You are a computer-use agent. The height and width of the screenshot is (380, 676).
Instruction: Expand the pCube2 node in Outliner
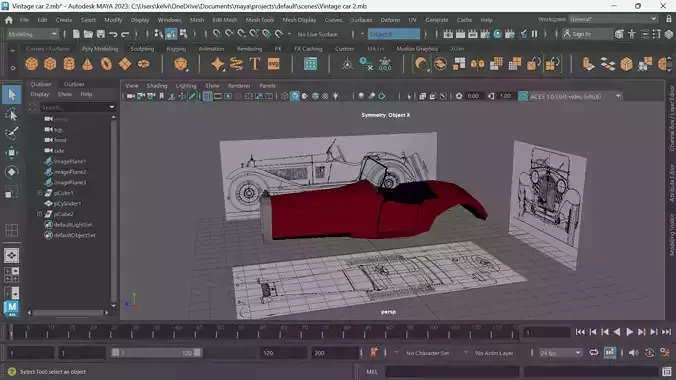coord(39,214)
